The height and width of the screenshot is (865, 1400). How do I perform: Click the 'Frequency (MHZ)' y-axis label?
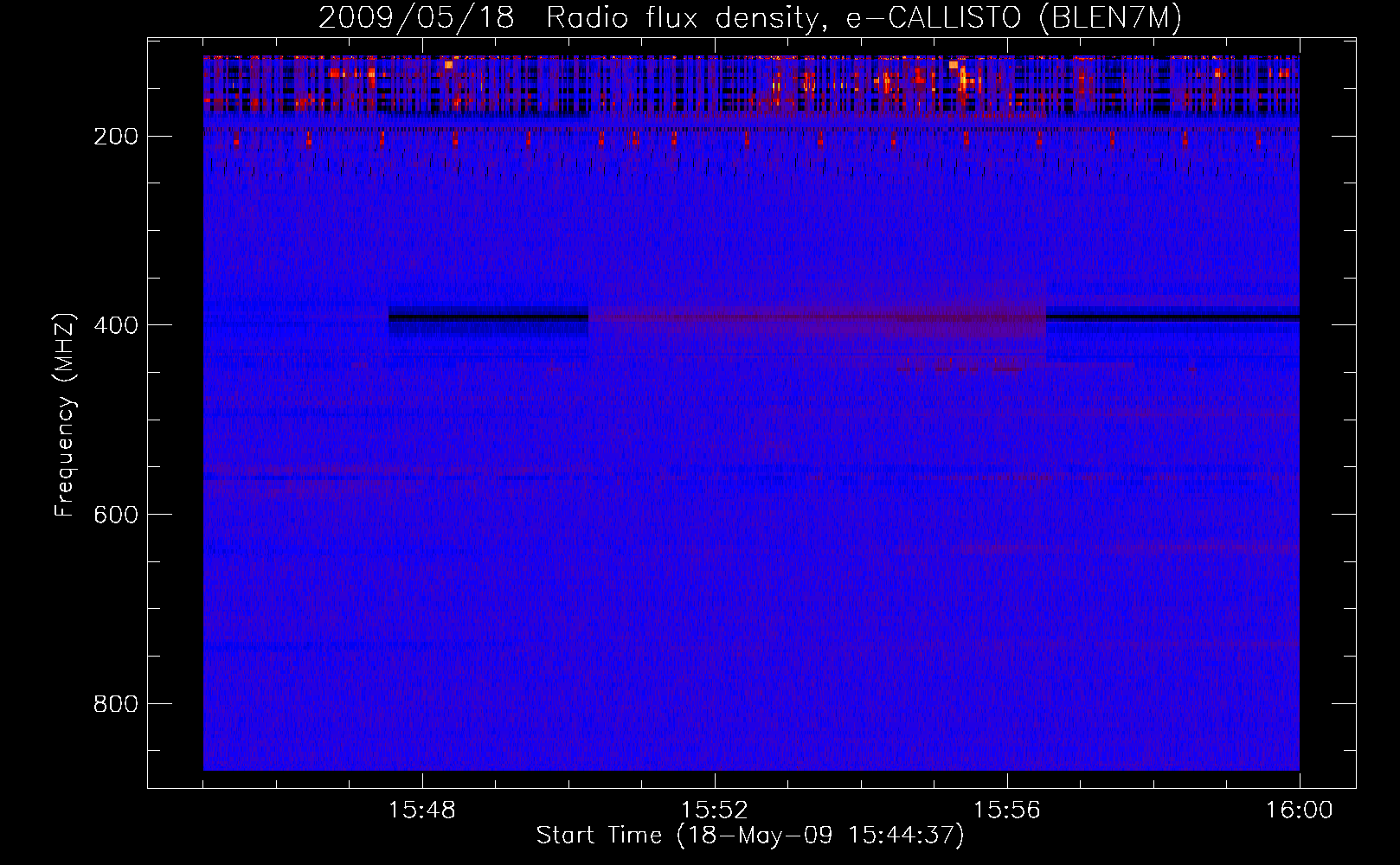click(65, 414)
